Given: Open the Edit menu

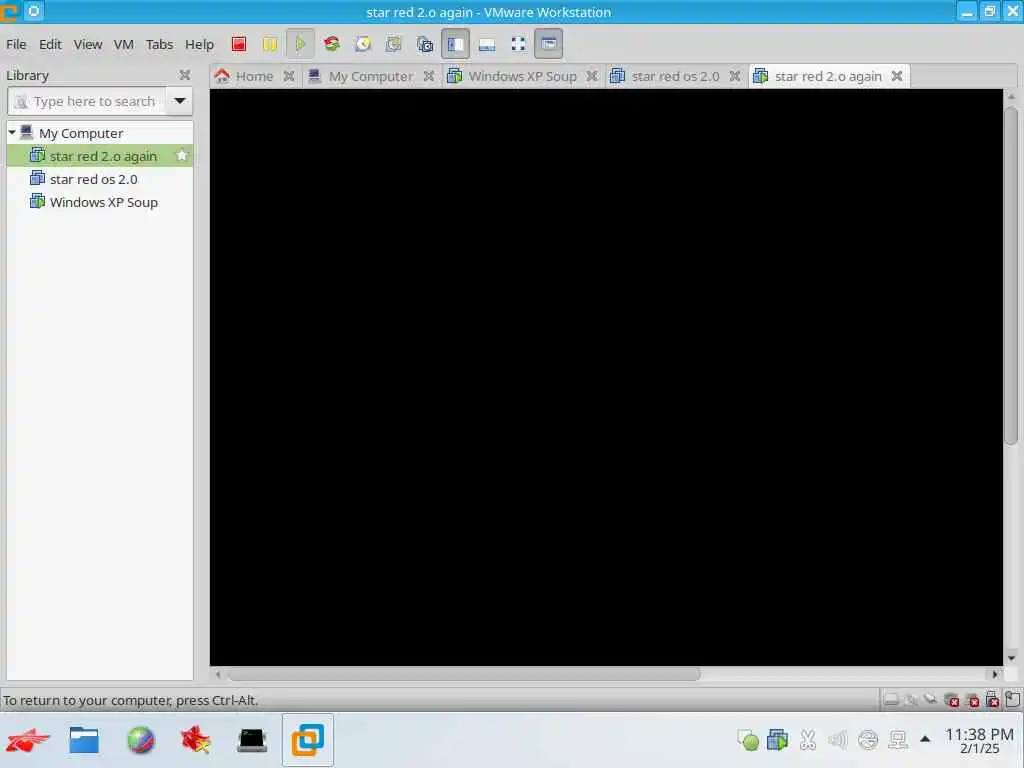Looking at the screenshot, I should click(x=50, y=44).
